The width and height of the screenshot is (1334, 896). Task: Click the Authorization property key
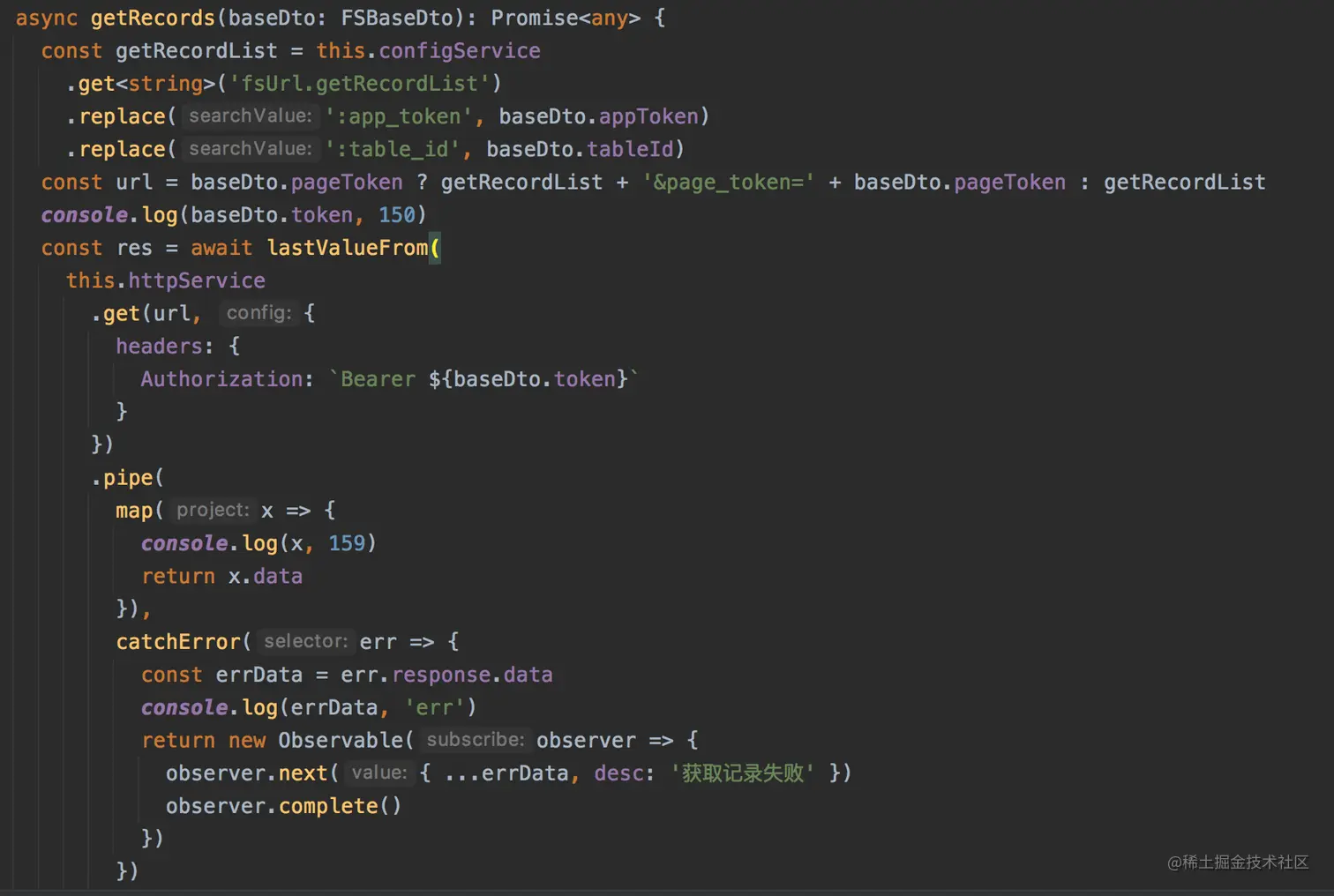pyautogui.click(x=221, y=379)
